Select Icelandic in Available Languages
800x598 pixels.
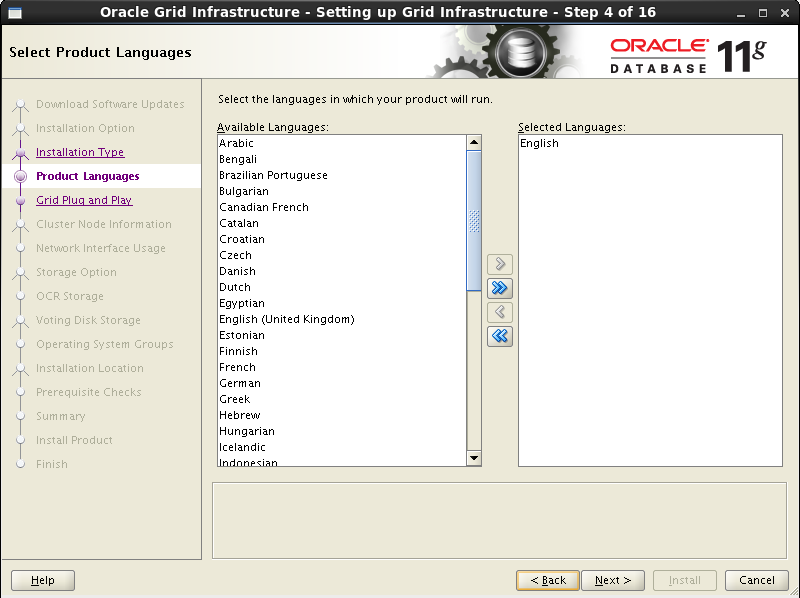(342, 447)
